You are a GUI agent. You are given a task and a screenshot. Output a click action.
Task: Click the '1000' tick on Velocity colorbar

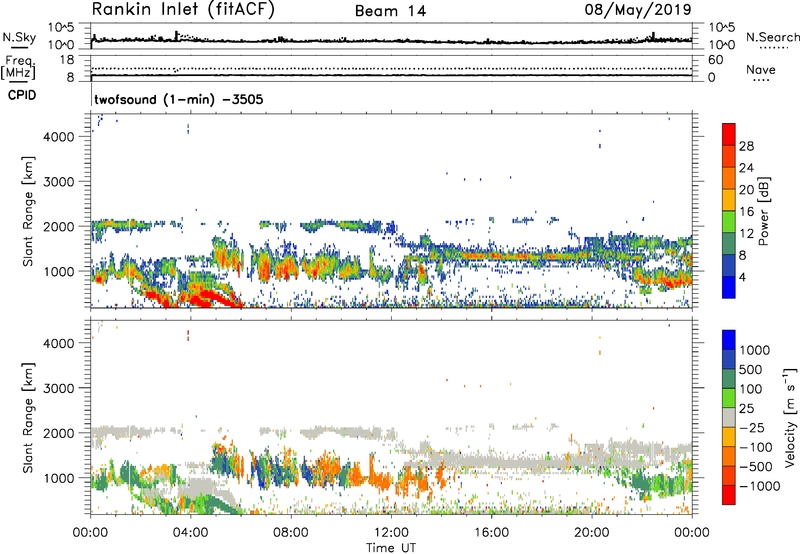754,350
